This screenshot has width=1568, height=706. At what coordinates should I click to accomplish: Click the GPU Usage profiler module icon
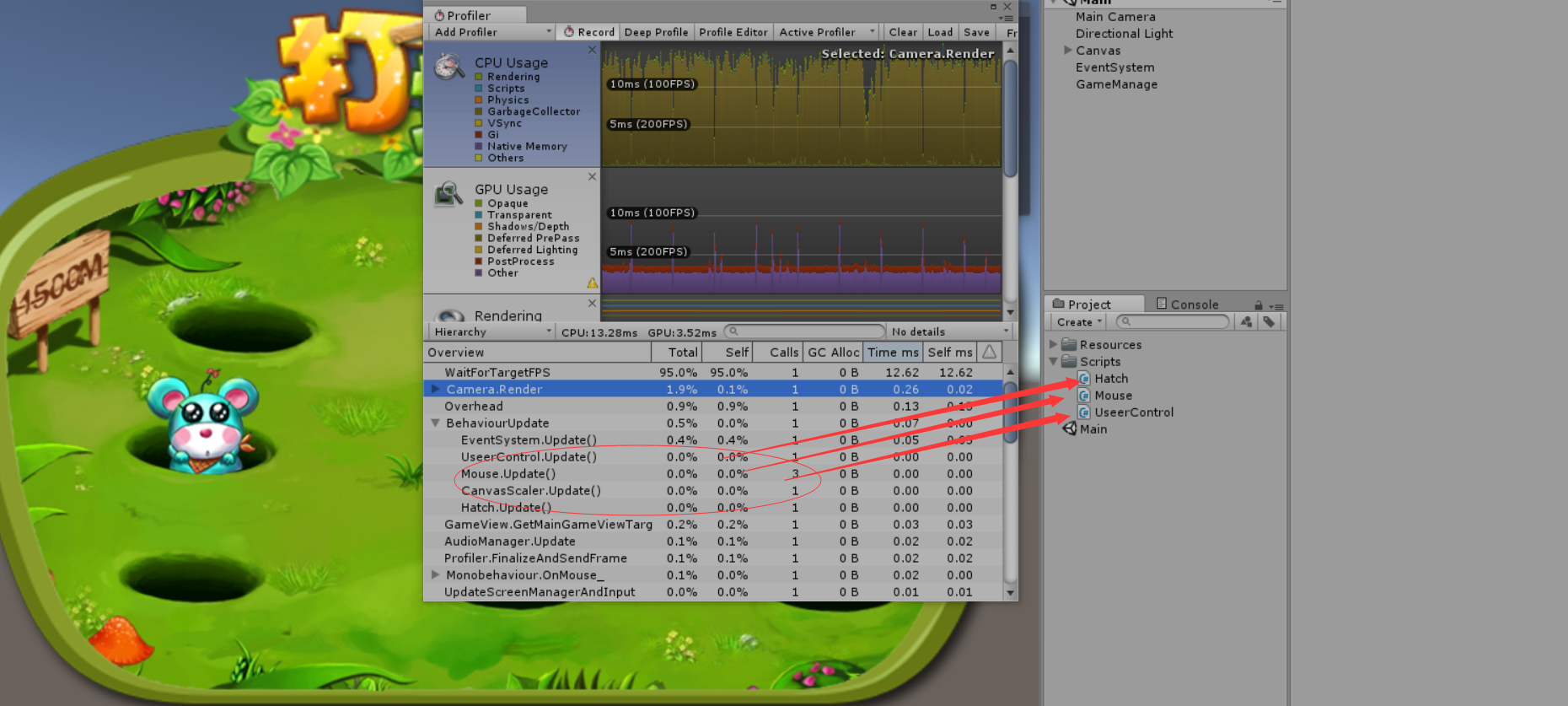(448, 194)
